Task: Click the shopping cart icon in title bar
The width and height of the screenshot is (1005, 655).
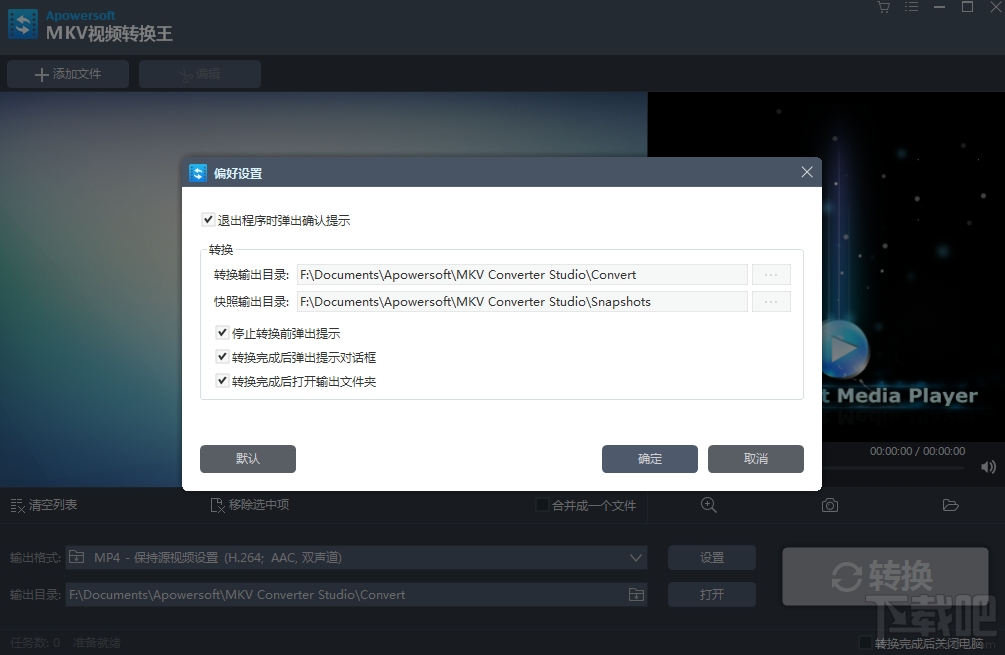Action: point(883,8)
